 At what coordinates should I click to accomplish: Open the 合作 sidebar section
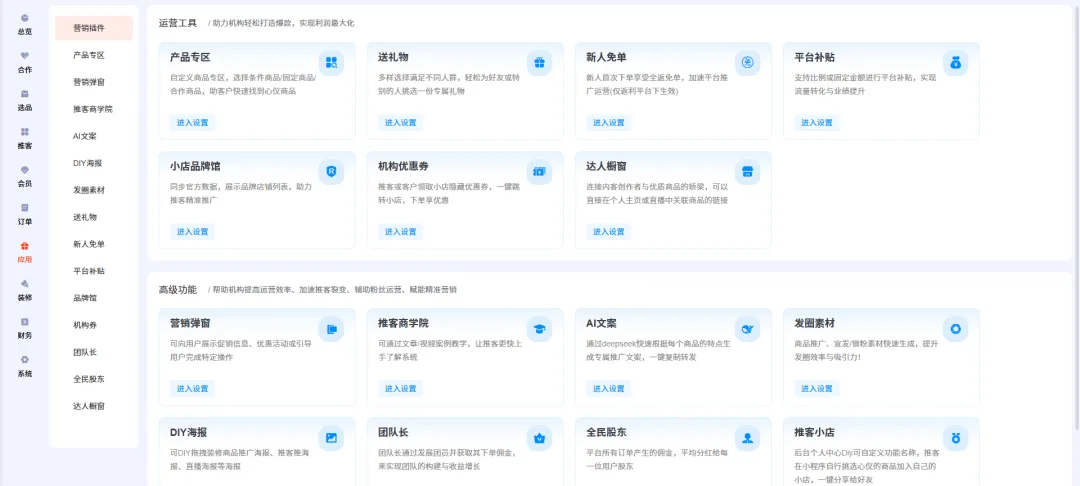(x=25, y=62)
